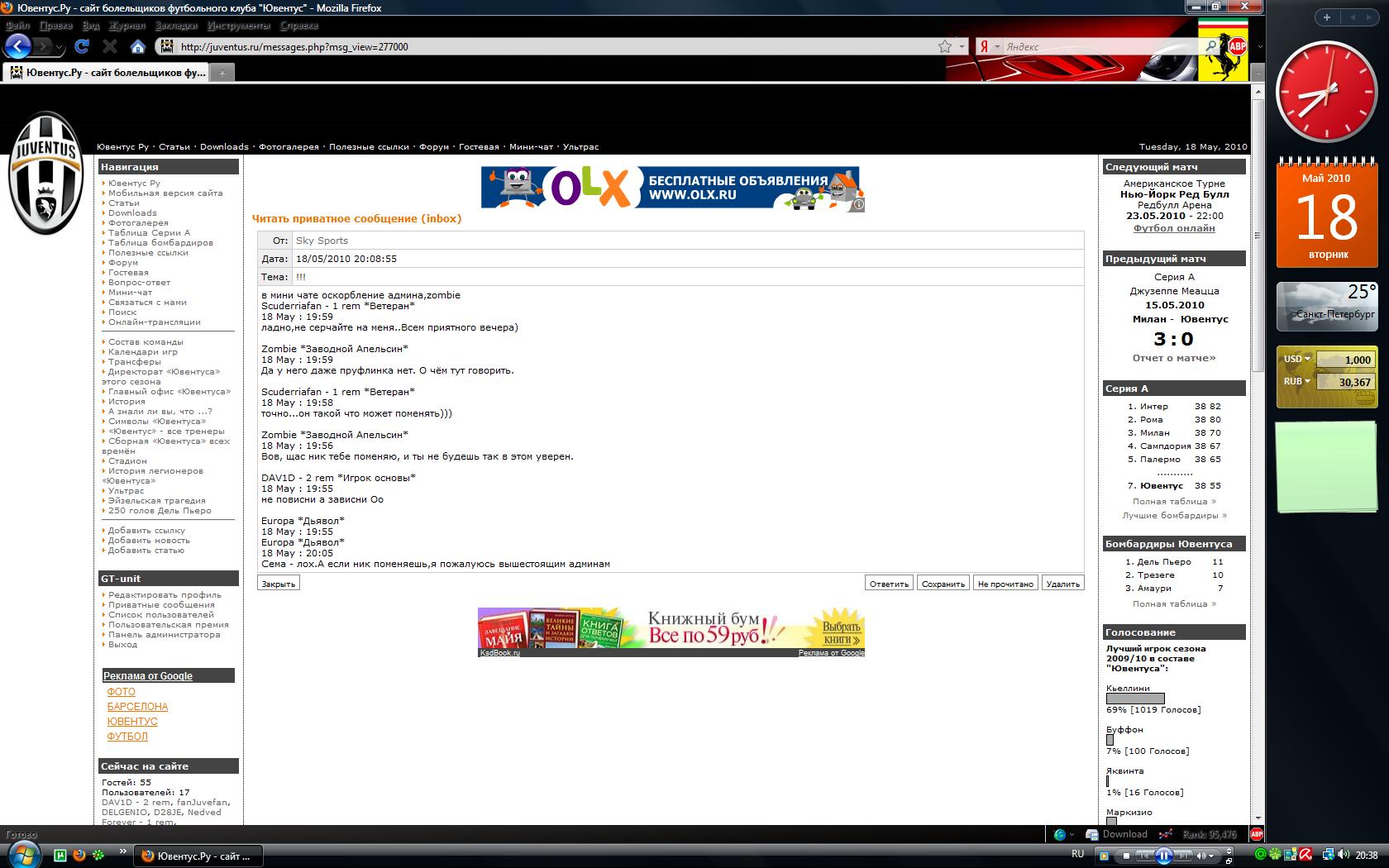Click the Adblock Plus ABP toolbar icon
1389x868 pixels.
(x=1237, y=47)
